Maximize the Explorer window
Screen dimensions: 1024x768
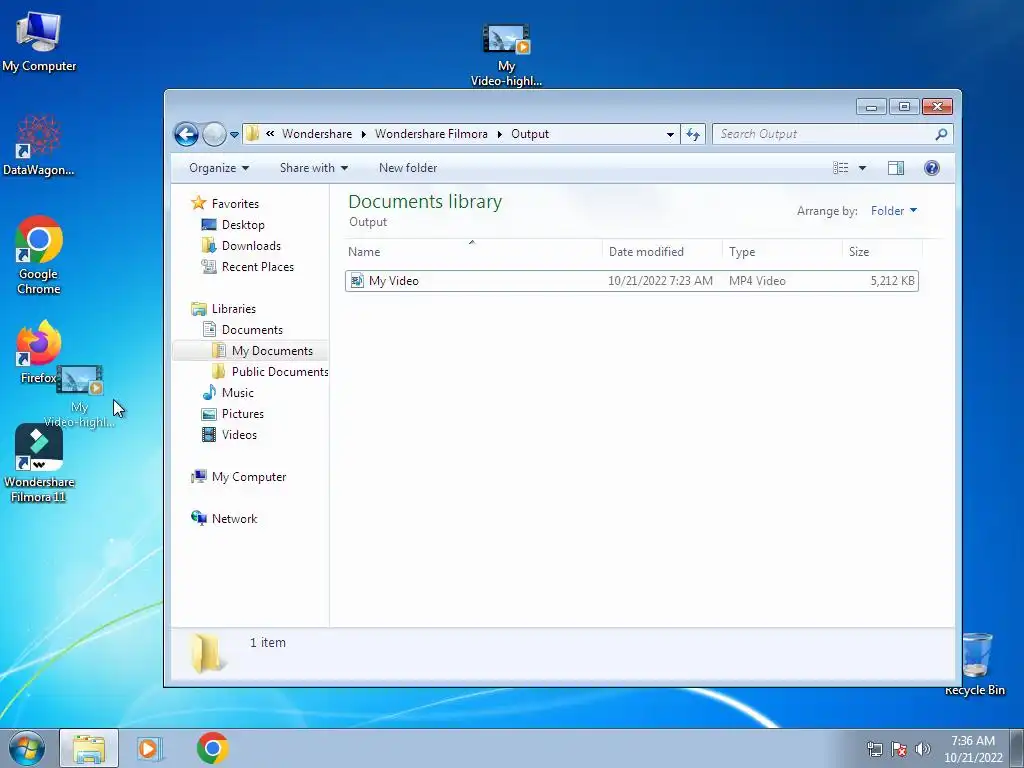904,106
